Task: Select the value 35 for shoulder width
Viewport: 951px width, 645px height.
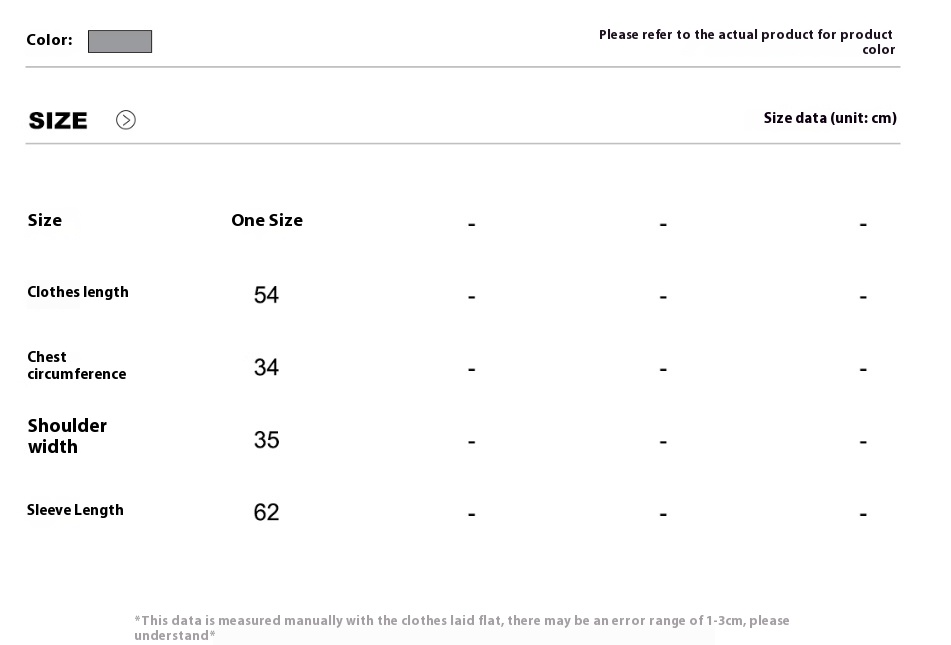Action: pos(266,440)
